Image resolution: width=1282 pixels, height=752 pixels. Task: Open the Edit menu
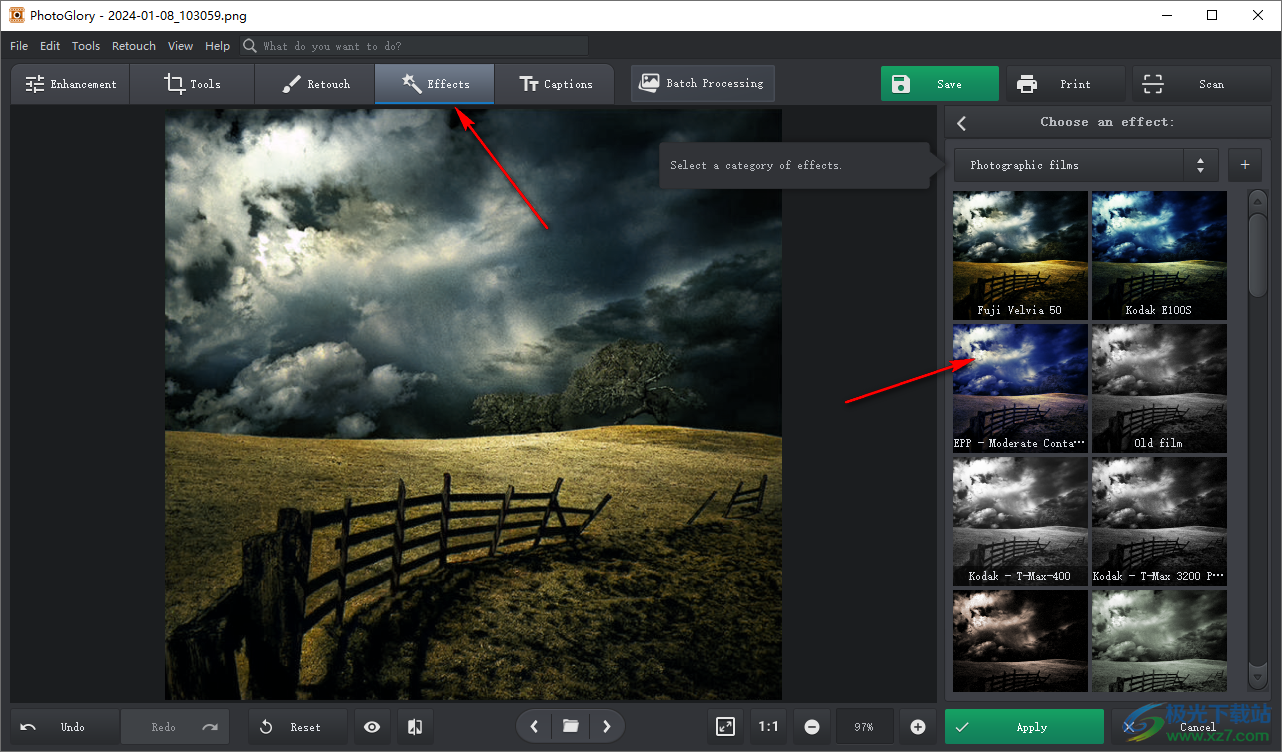(x=50, y=46)
